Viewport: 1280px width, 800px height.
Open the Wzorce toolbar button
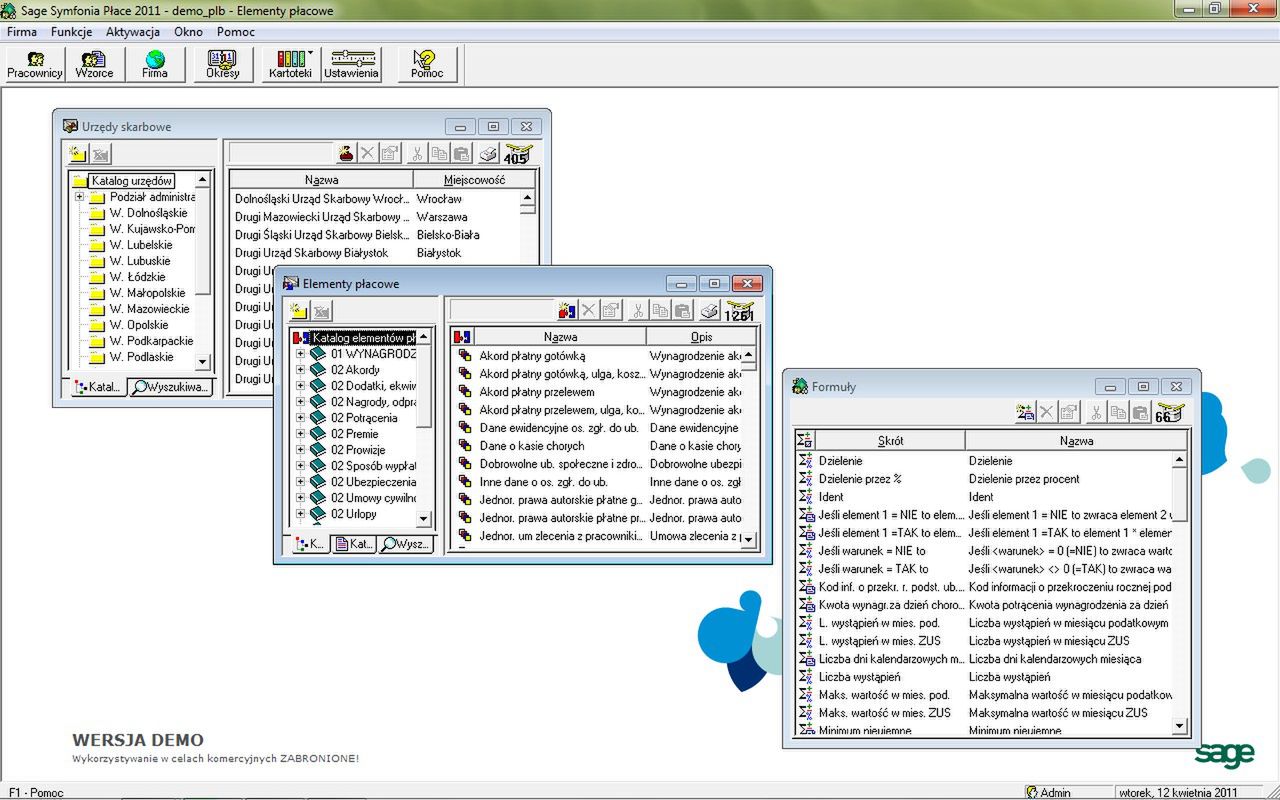(x=95, y=64)
